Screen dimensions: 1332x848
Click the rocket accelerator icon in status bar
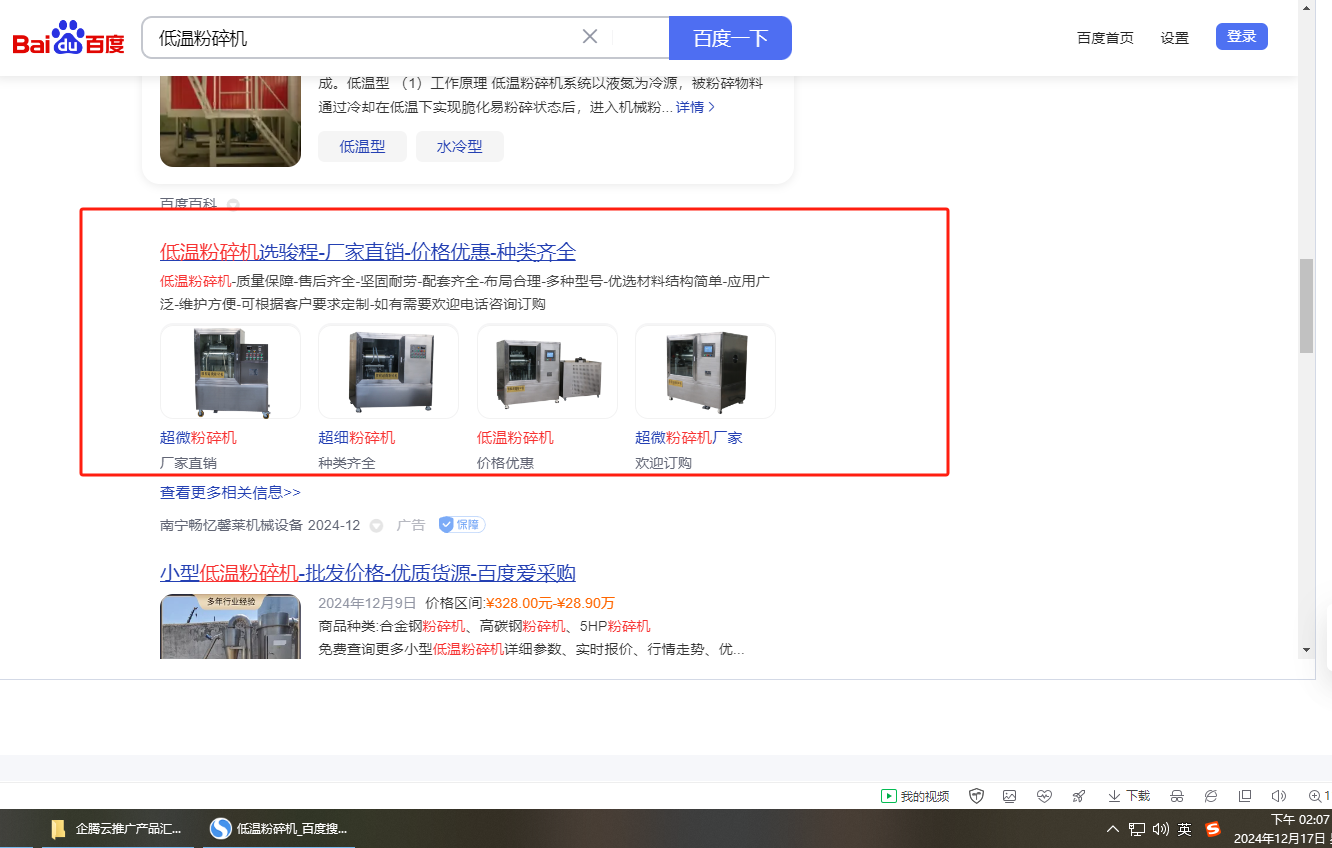coord(1078,796)
